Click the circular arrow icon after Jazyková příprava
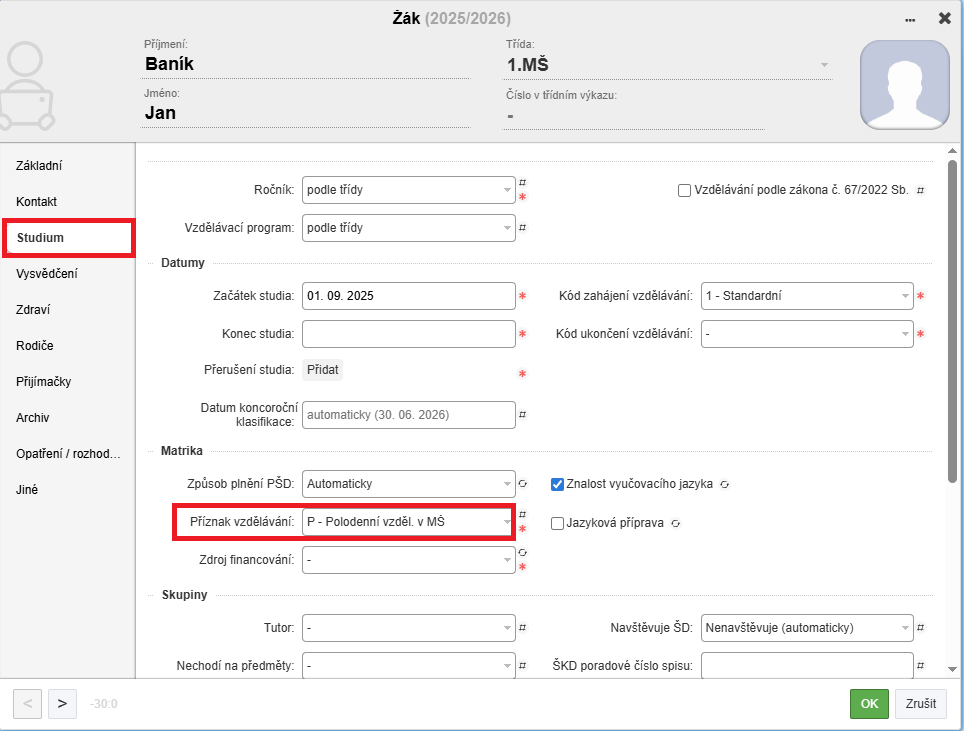 tap(676, 523)
